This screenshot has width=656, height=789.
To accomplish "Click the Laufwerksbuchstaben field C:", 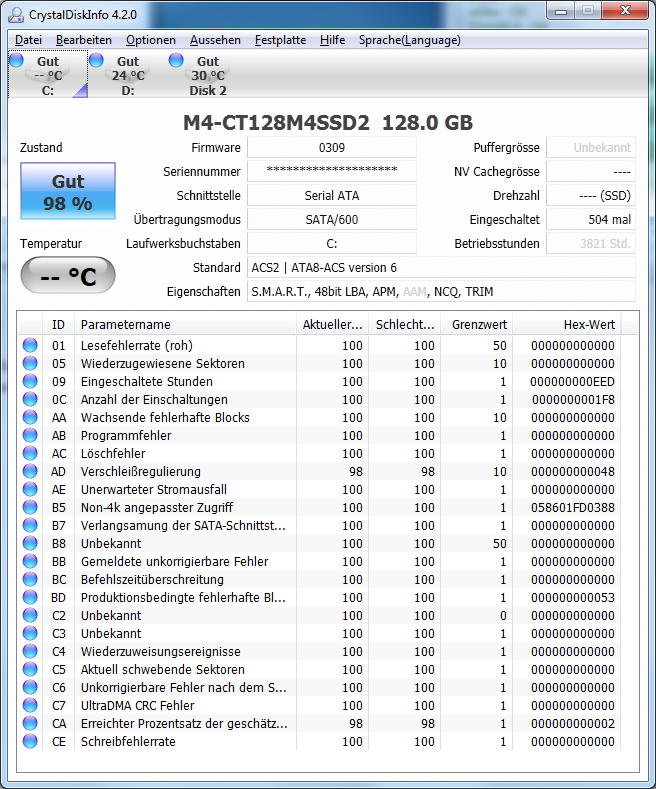I will [332, 244].
